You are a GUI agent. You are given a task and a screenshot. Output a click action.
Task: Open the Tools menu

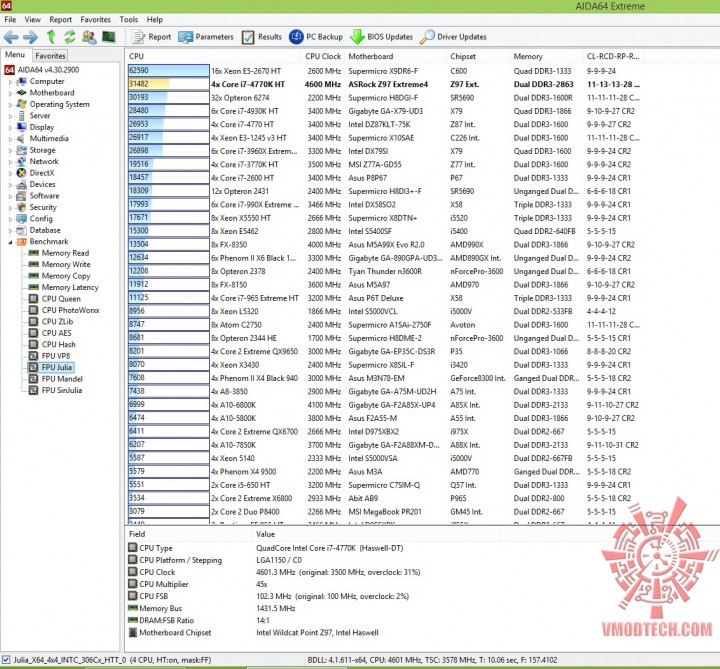click(x=129, y=19)
